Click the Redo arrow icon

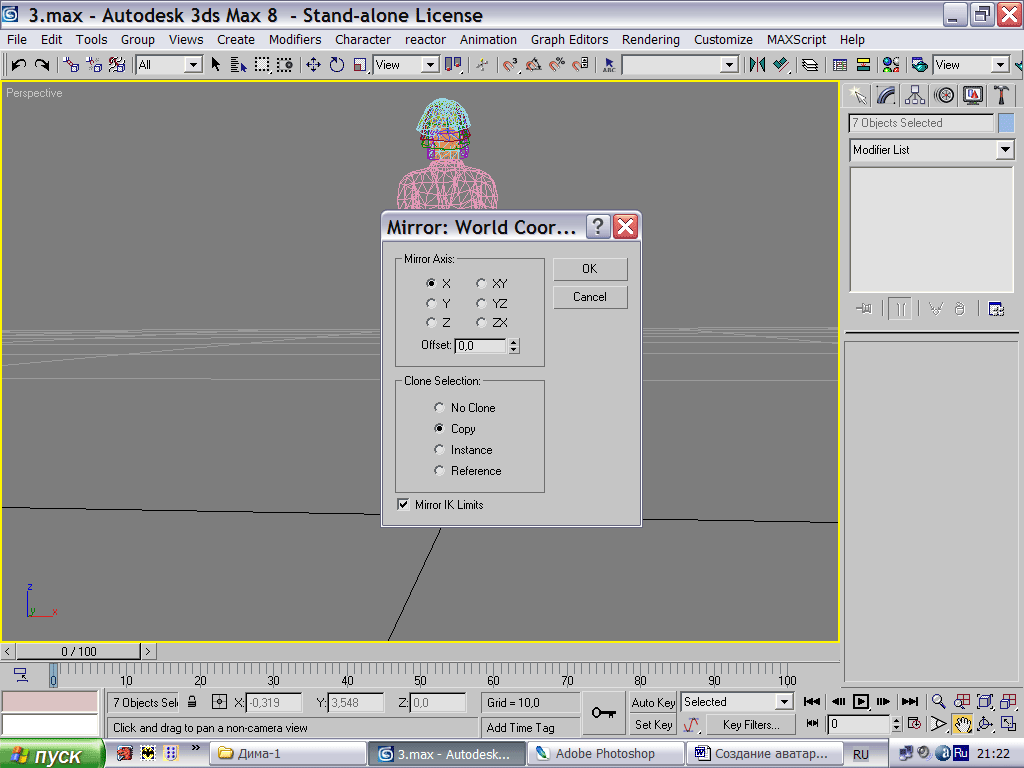click(x=42, y=65)
